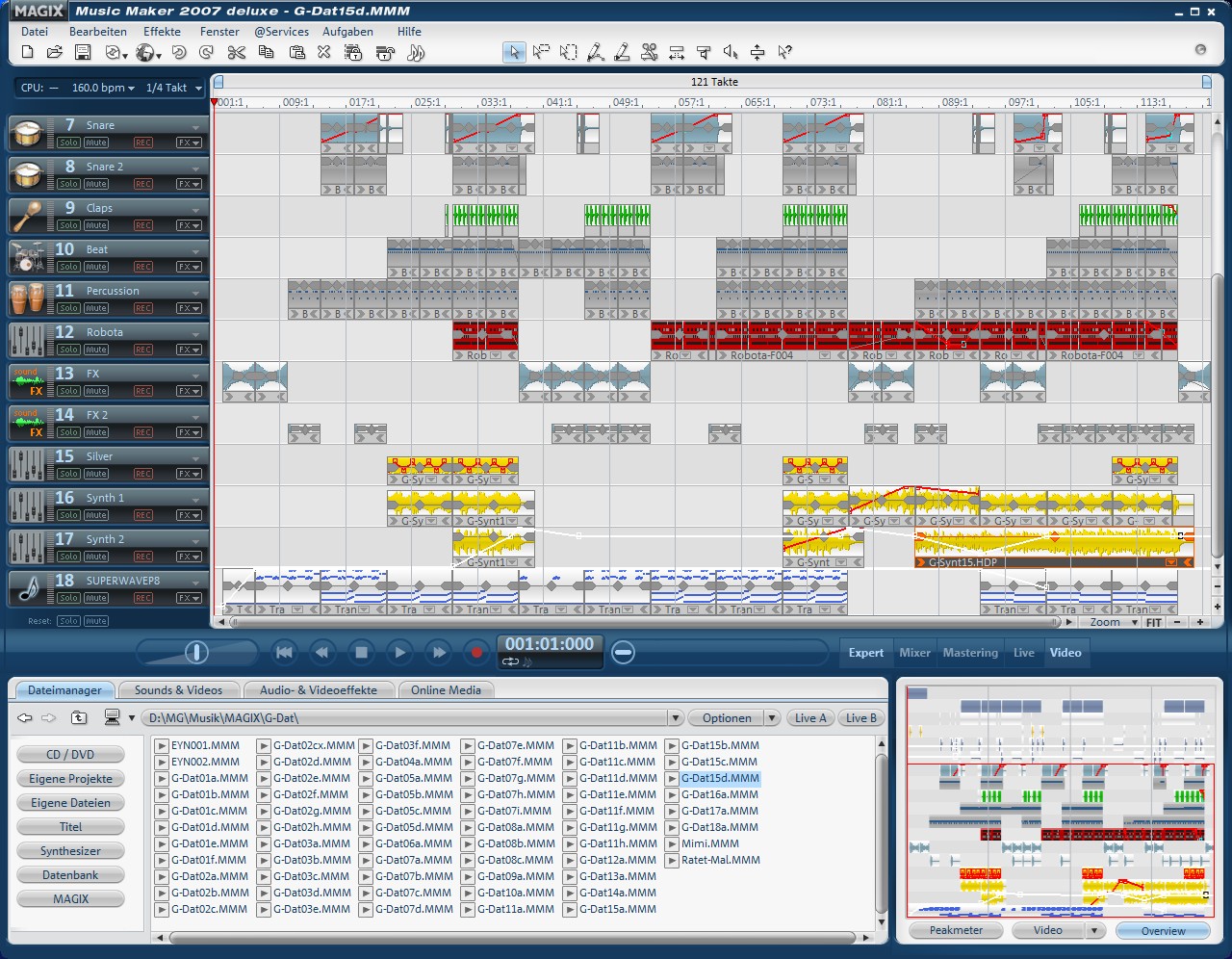Open FX menu for Snare 2 track
This screenshot has height=959, width=1232.
click(189, 184)
